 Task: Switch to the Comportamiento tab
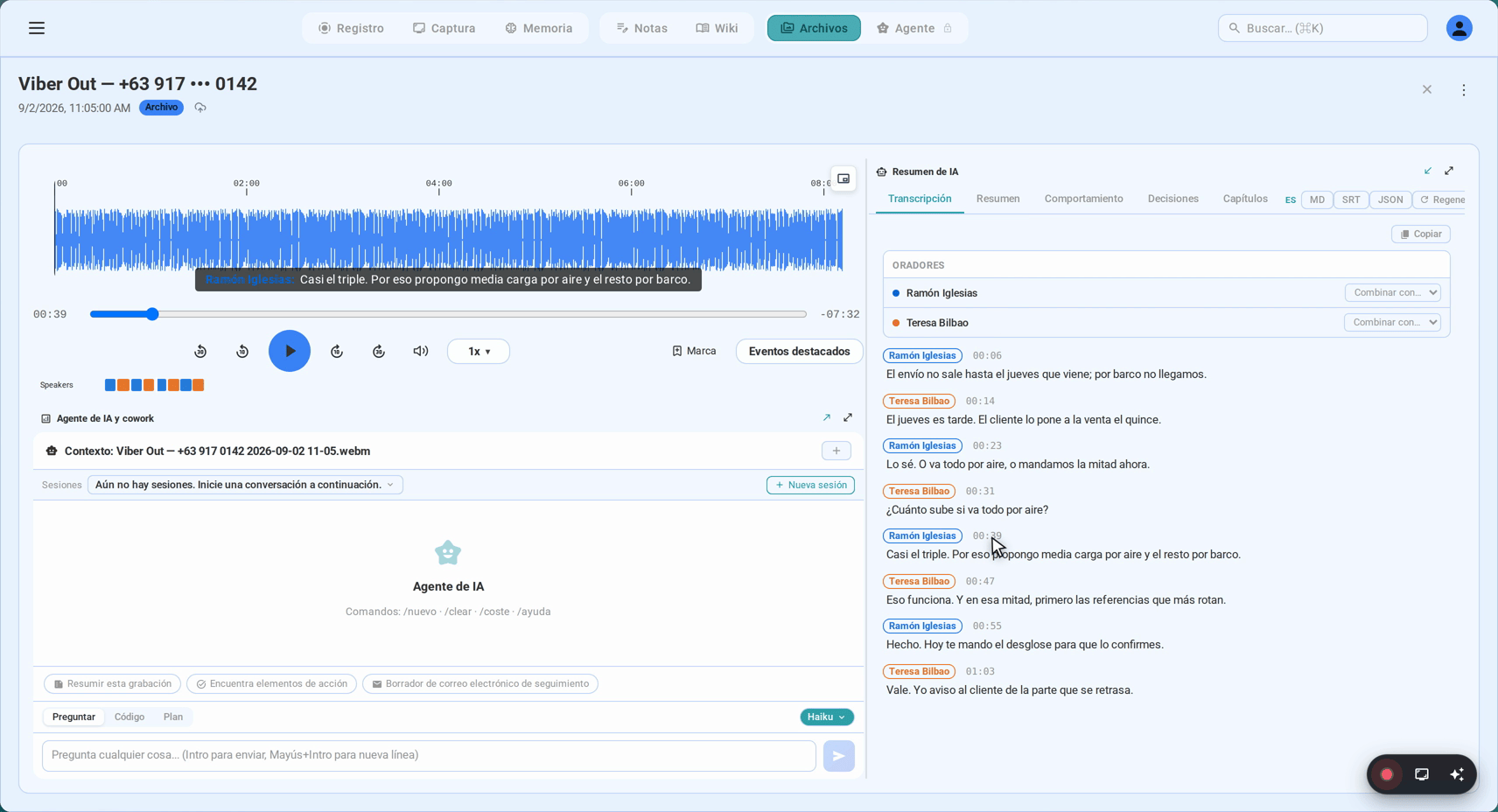coord(1083,199)
